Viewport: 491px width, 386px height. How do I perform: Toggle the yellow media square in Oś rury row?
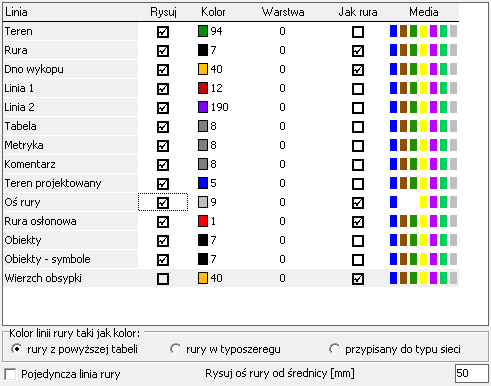coord(423,202)
